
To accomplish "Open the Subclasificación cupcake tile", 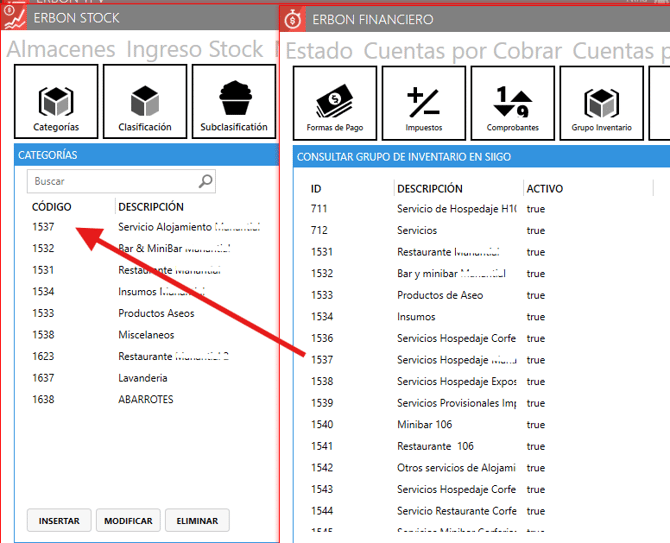I will 233,102.
